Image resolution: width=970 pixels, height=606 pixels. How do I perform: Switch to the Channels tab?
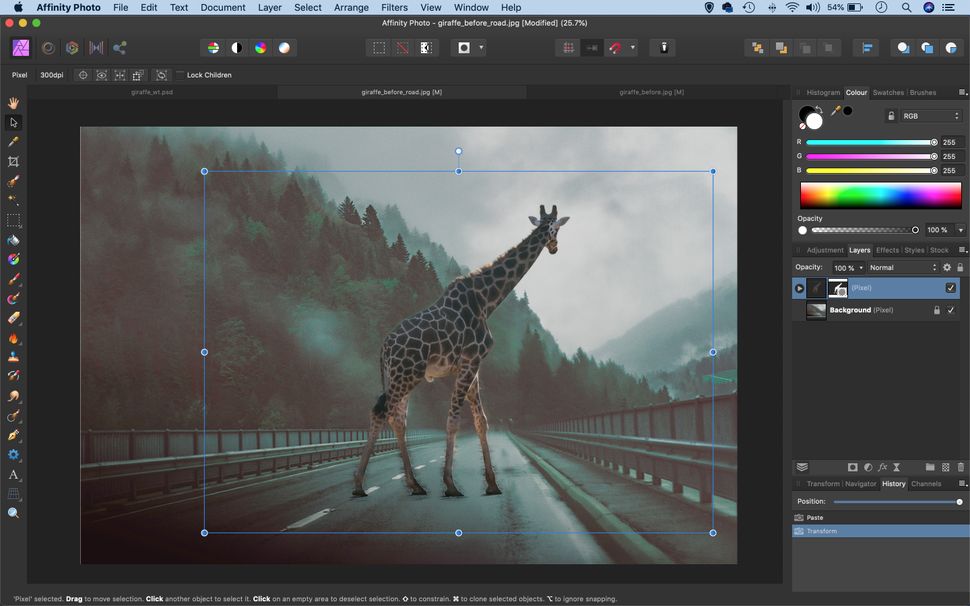(925, 484)
